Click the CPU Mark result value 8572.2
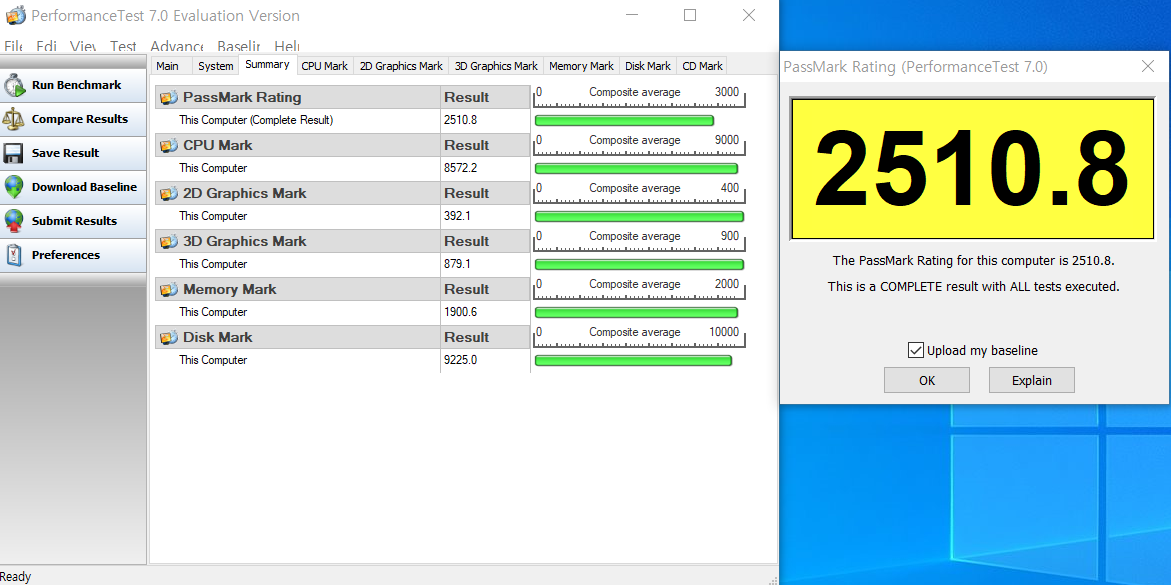 point(460,168)
